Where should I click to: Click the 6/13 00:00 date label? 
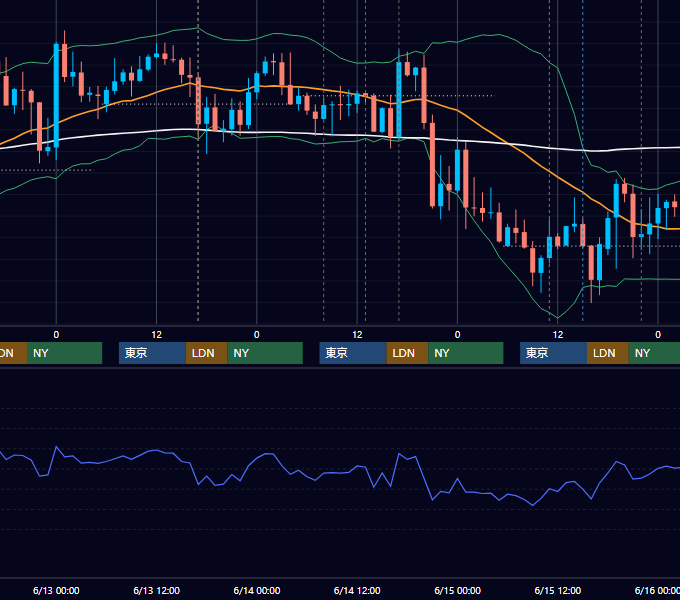pos(56,590)
